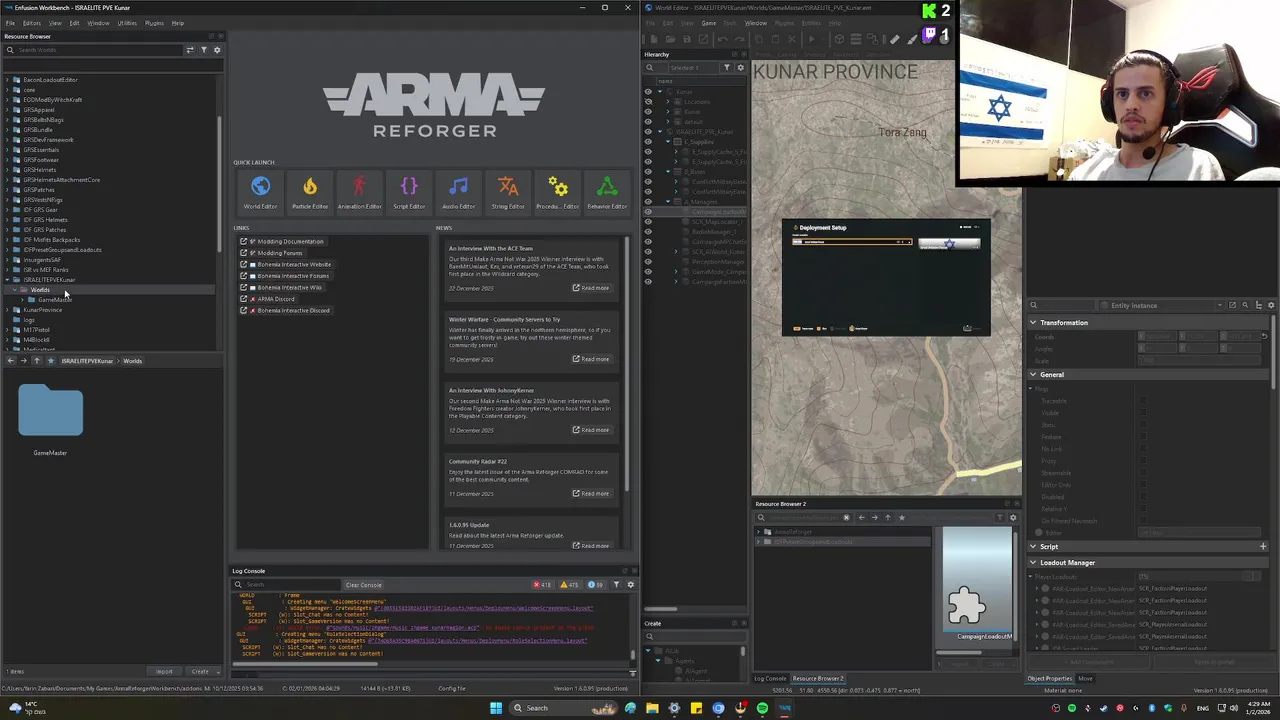Screen dimensions: 1280x720
Task: Open the Game menu in World Editor
Action: [x=708, y=23]
